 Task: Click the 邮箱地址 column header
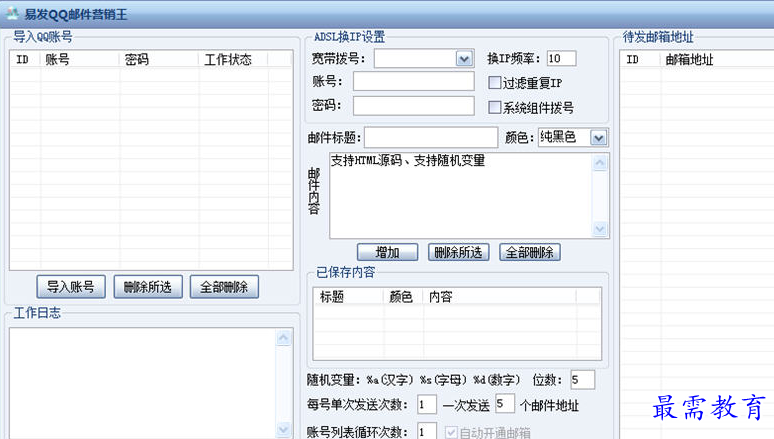coord(717,60)
